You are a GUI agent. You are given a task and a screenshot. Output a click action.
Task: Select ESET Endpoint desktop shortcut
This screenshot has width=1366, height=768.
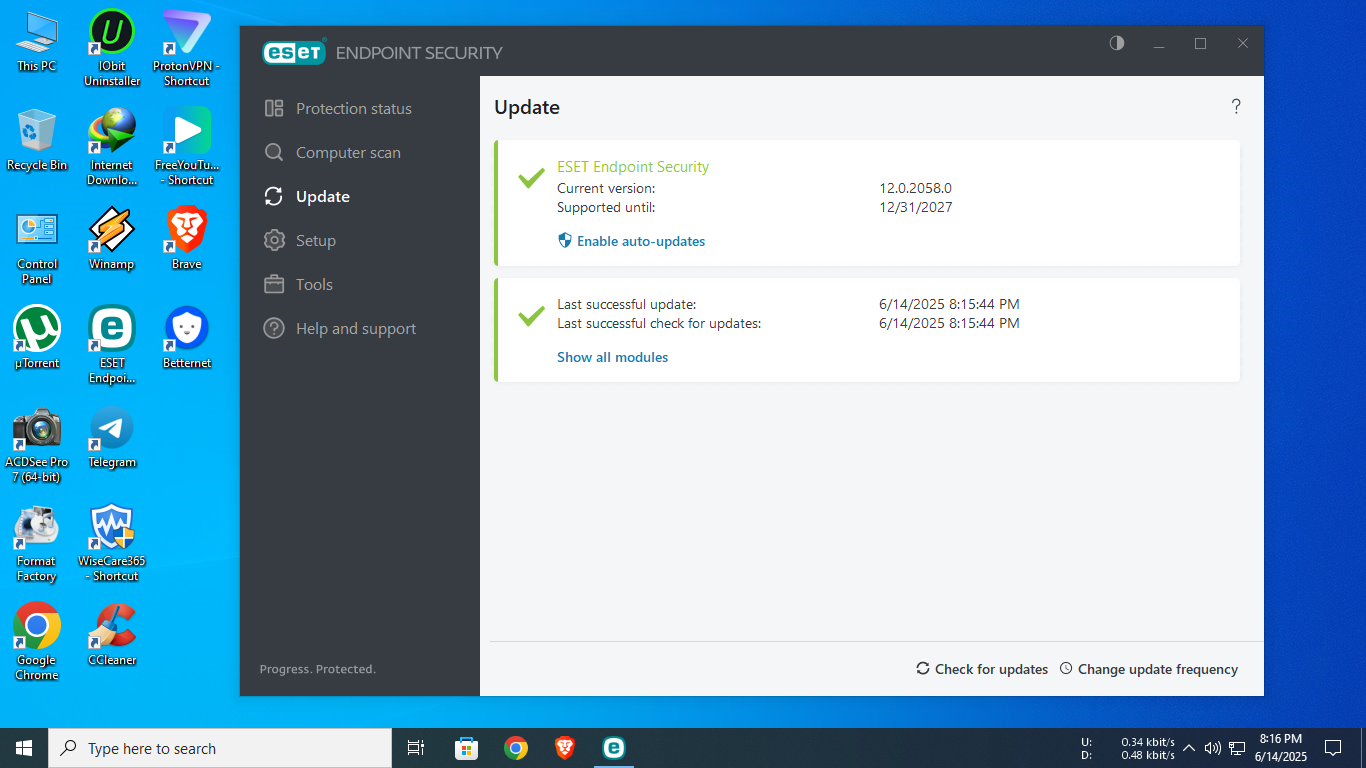[x=112, y=345]
